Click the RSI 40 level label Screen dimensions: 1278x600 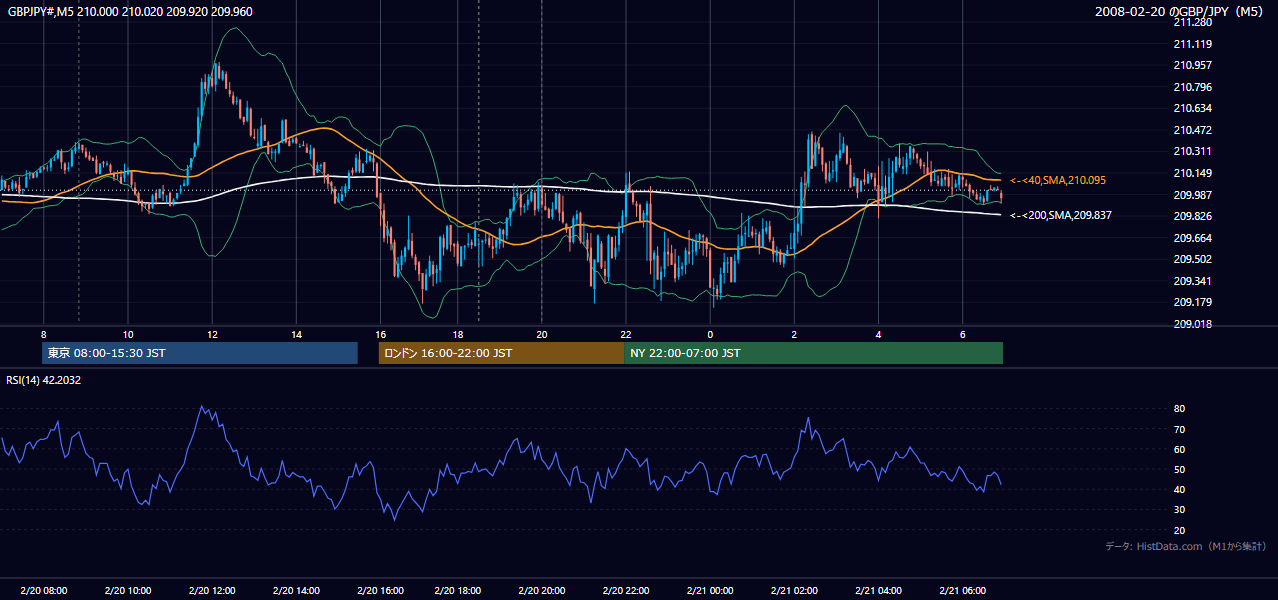click(1180, 489)
